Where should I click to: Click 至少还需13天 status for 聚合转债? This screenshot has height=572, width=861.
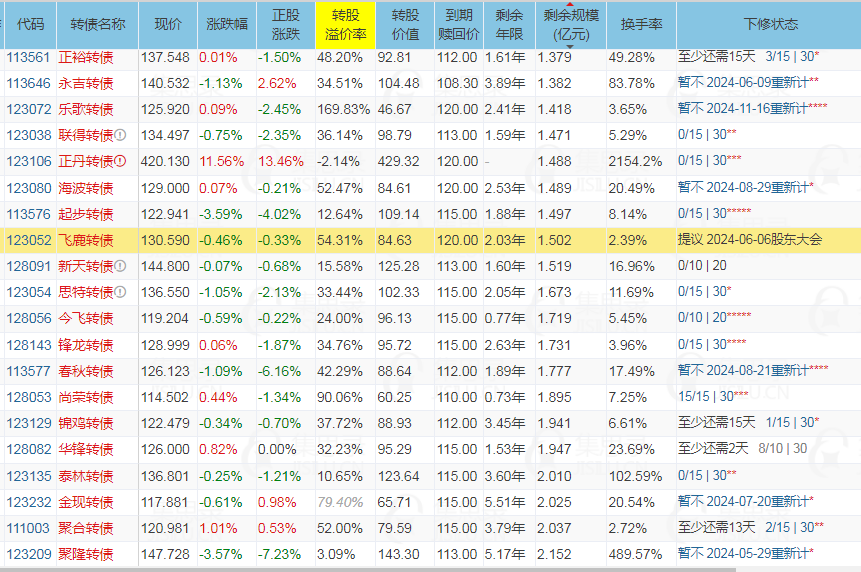[717, 528]
